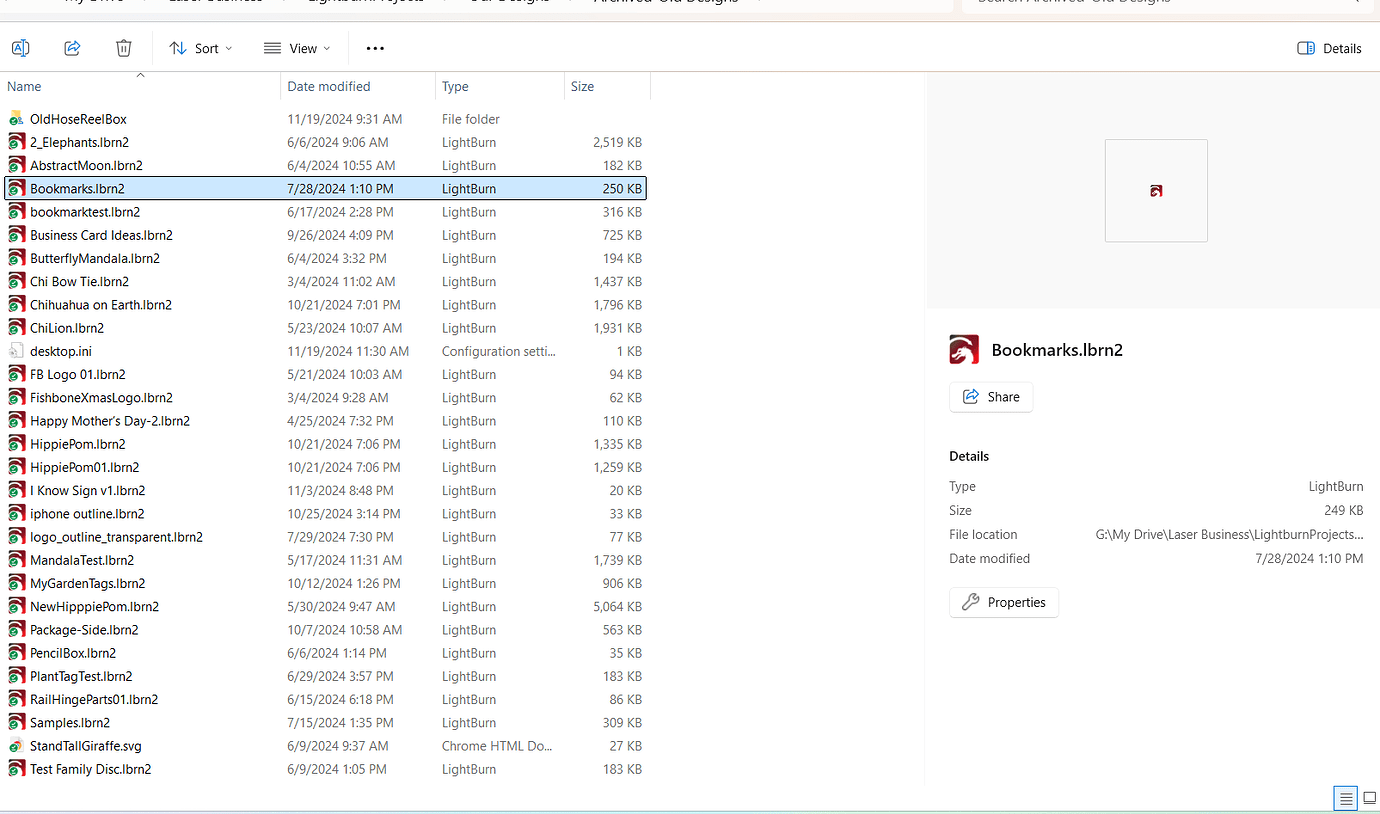
Task: Click the ChiLion.lbrn2 file icon
Action: [16, 328]
